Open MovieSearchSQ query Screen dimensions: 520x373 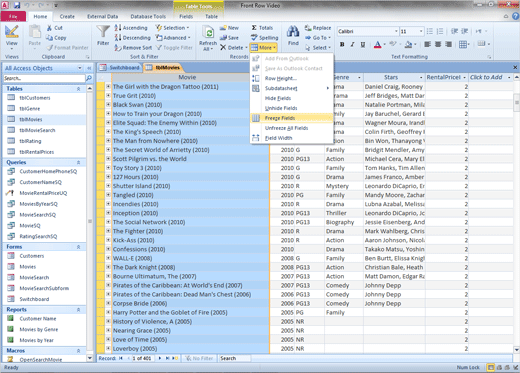[37, 215]
